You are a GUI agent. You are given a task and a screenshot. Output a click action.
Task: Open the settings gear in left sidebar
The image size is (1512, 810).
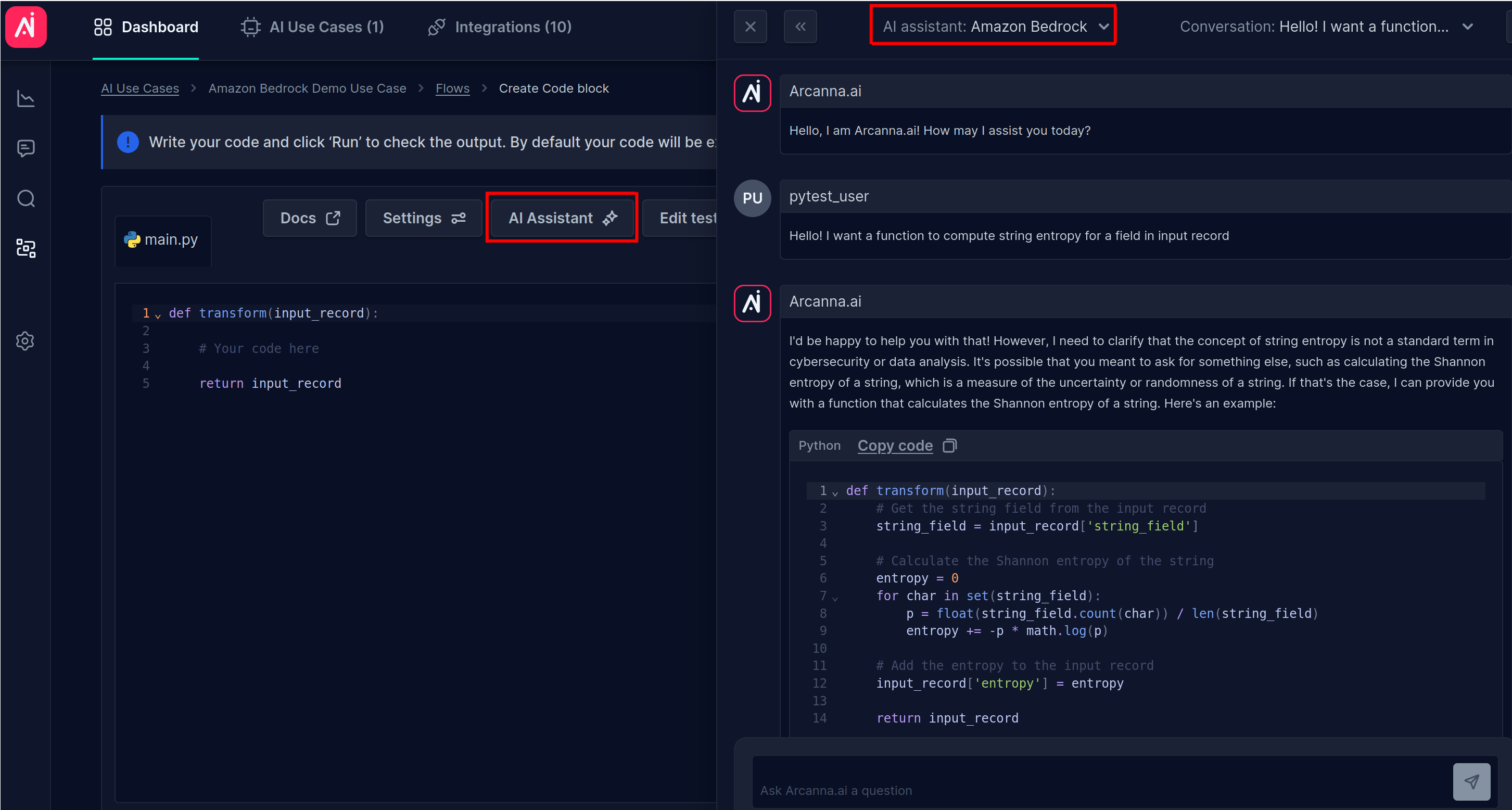pyautogui.click(x=25, y=341)
